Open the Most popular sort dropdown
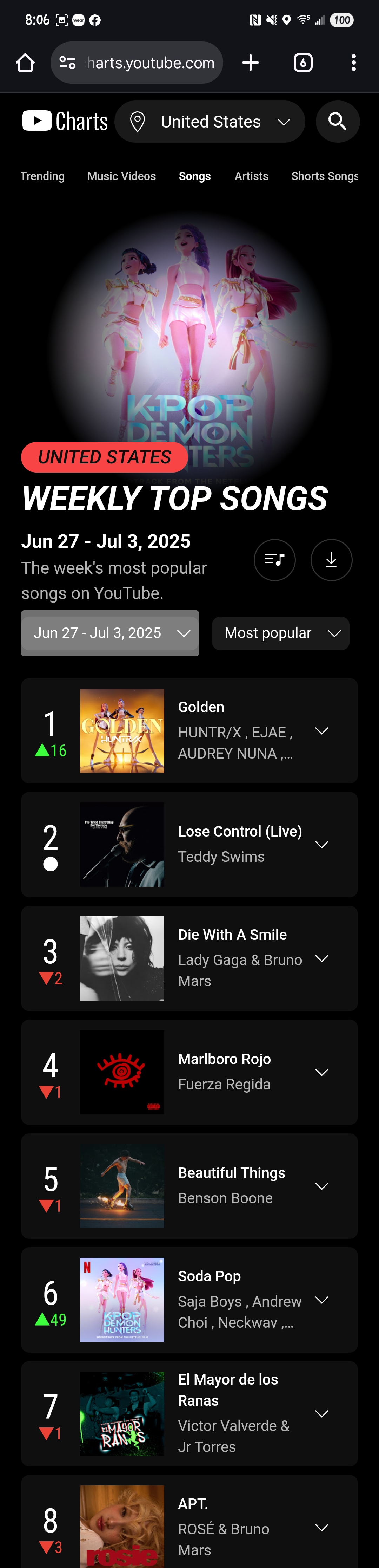Screen dimensions: 379x1568 280,633
